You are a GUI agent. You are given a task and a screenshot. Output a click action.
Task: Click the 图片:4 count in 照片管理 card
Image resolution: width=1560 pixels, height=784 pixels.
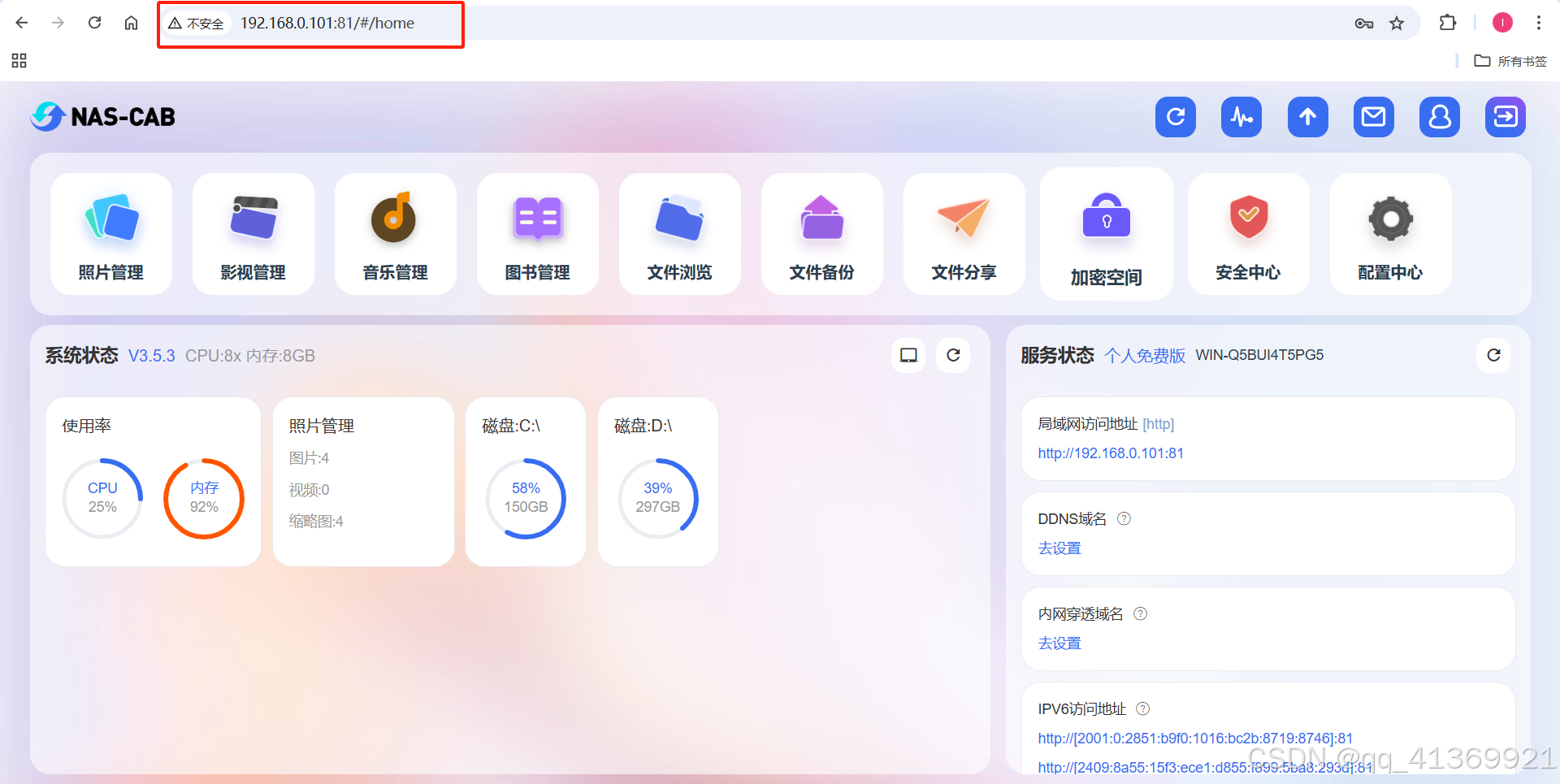click(309, 458)
